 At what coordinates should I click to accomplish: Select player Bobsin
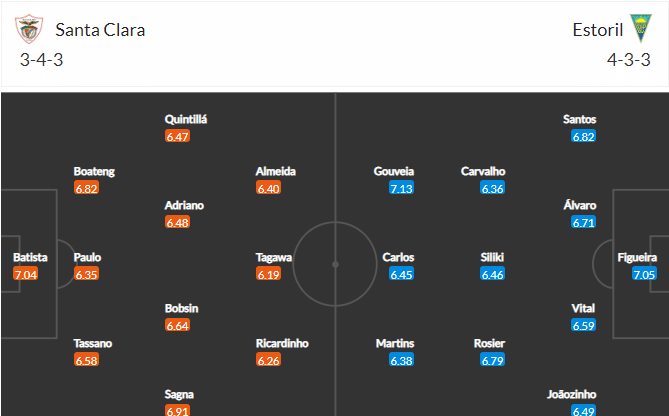click(182, 308)
